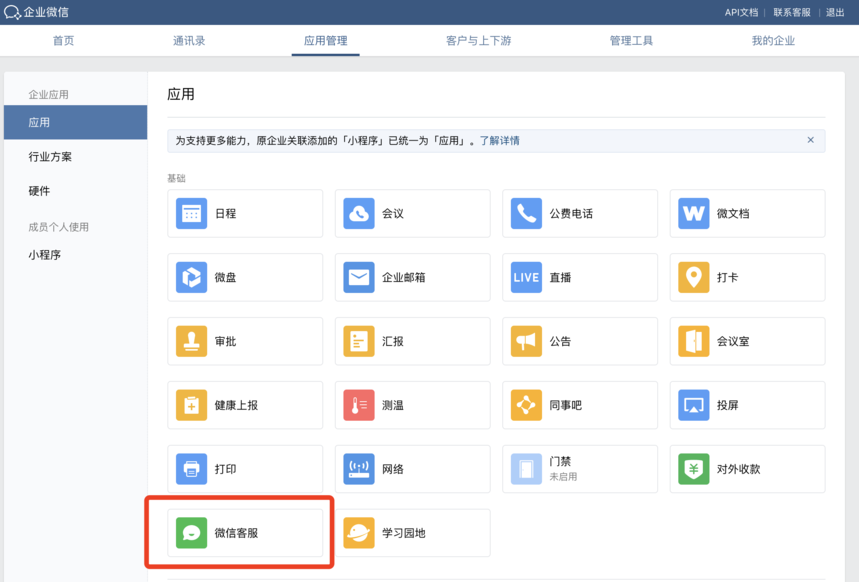Go to the 管理工具 tab
Image resolution: width=859 pixels, height=582 pixels.
(x=631, y=41)
